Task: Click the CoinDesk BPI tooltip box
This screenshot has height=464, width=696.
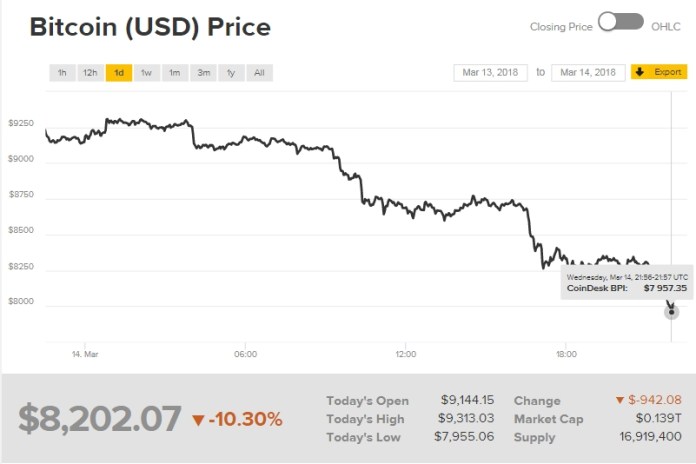Action: point(627,283)
